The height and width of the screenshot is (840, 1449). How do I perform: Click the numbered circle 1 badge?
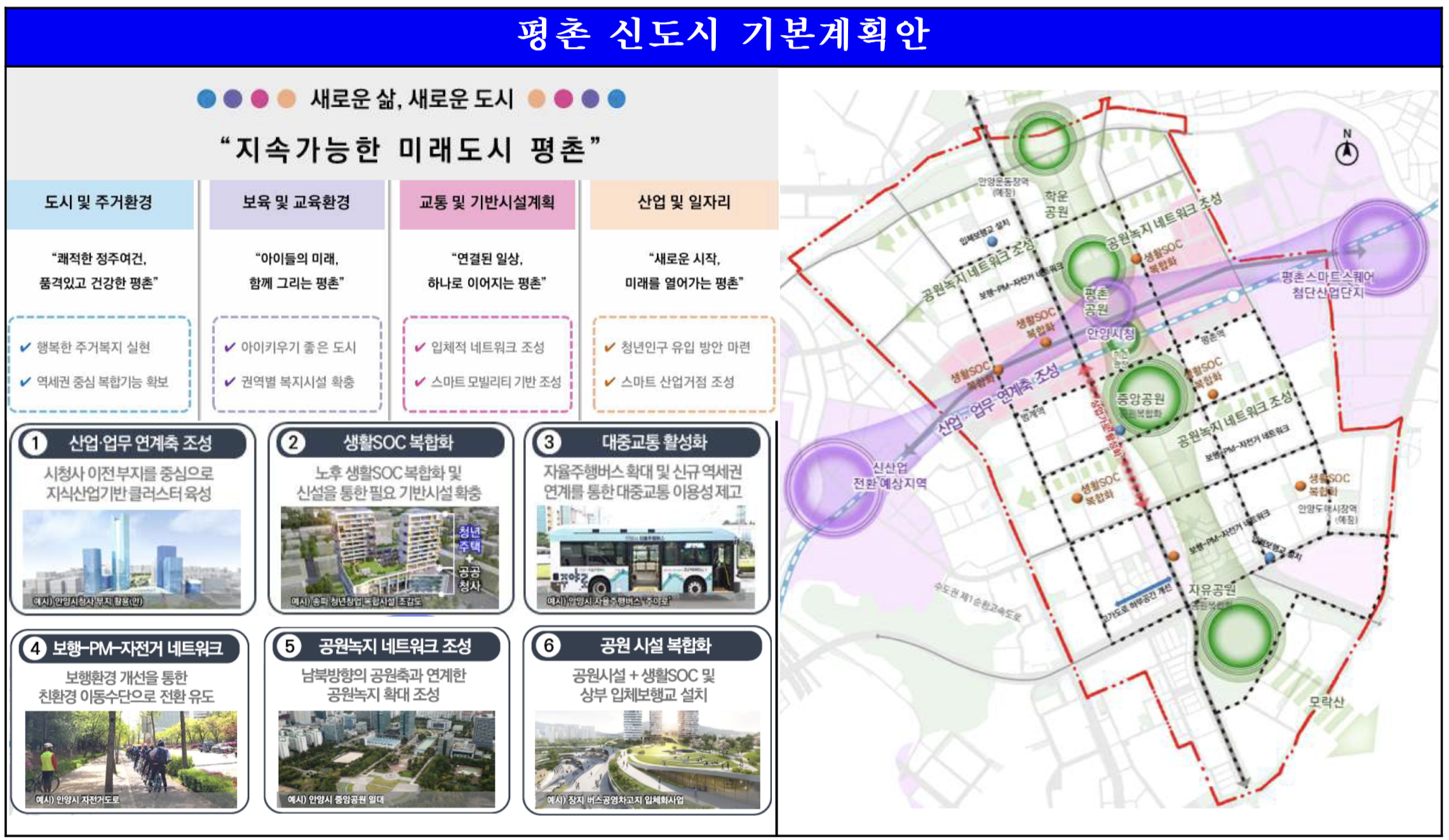click(36, 443)
